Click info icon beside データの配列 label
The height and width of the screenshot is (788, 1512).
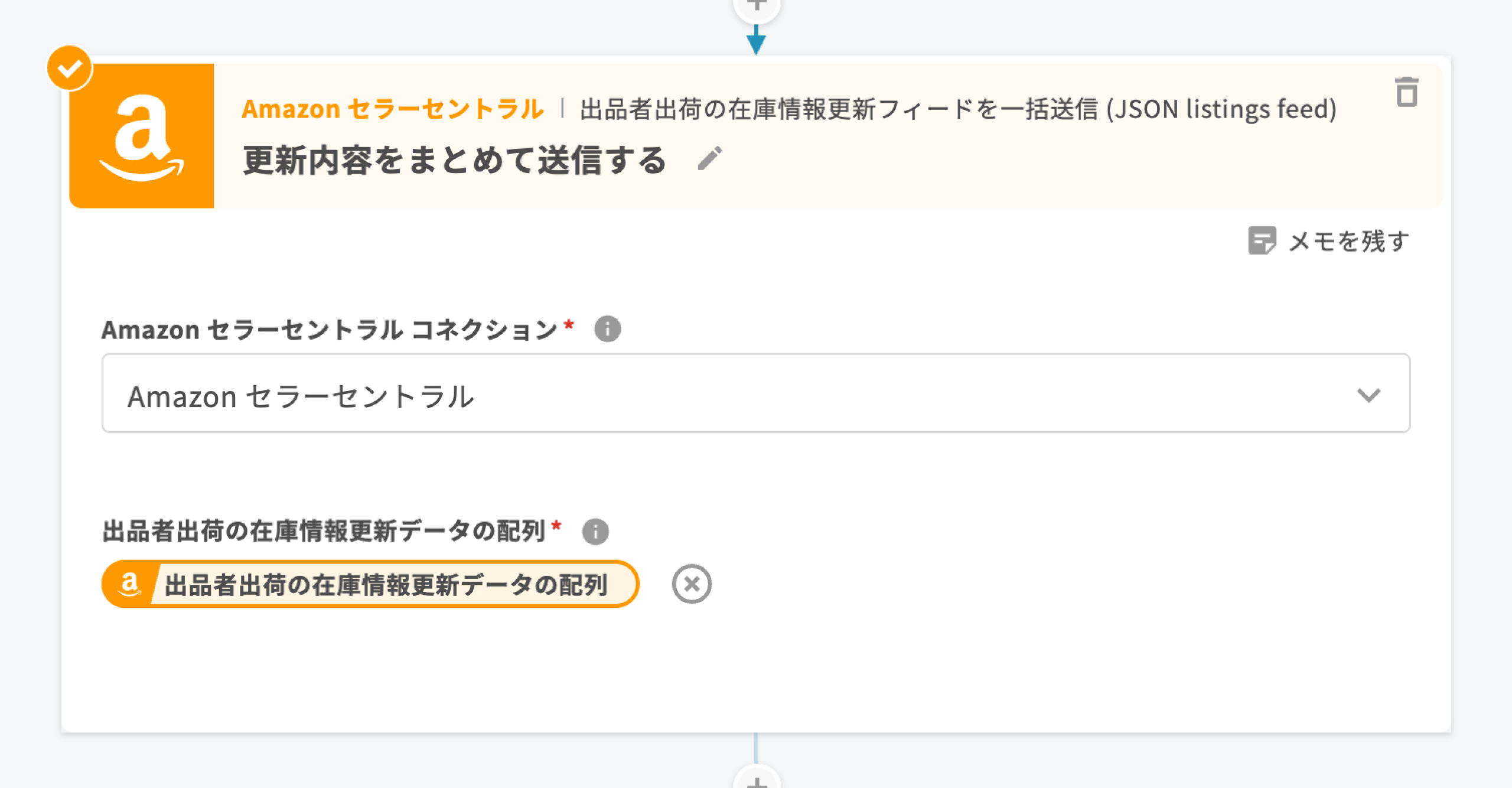pos(595,531)
